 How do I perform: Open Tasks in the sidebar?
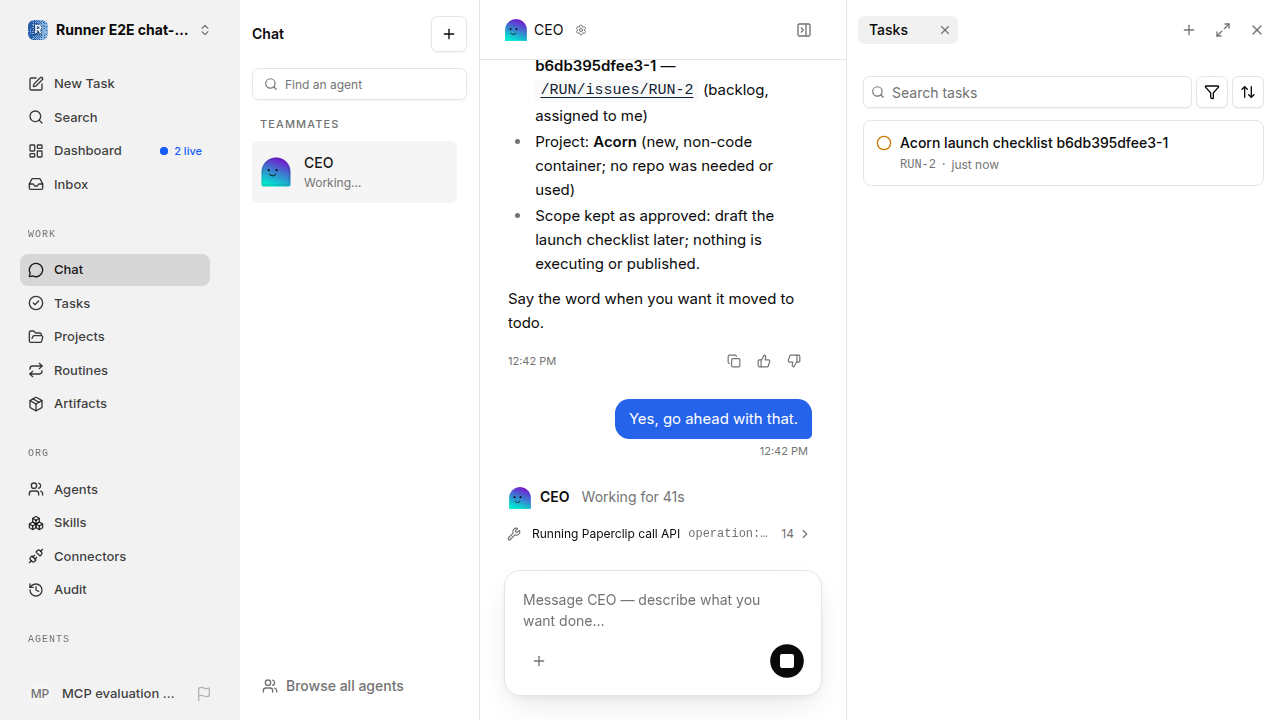[115, 303]
